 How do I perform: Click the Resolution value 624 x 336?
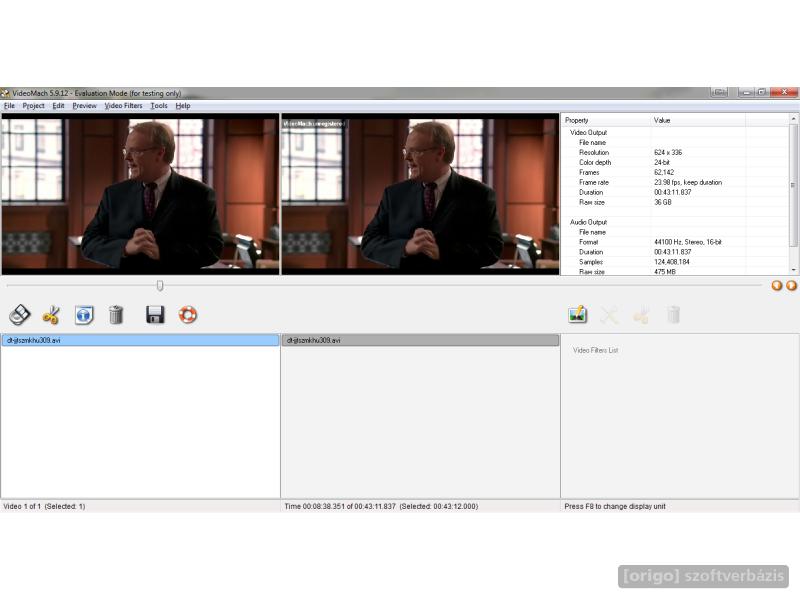click(x=668, y=153)
